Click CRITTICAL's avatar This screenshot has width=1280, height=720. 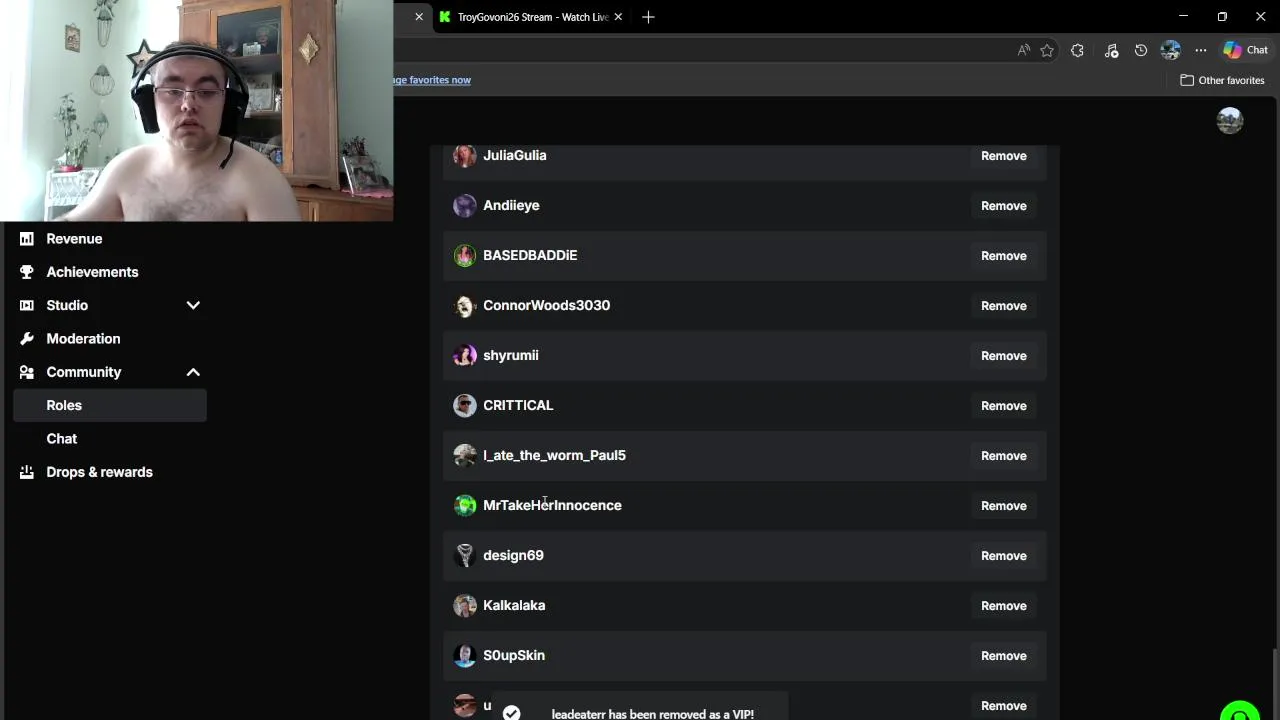pos(465,405)
